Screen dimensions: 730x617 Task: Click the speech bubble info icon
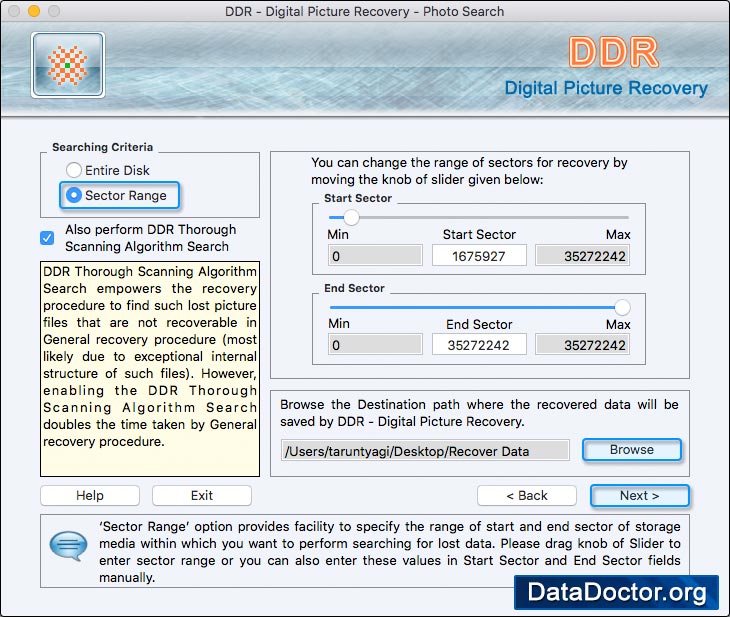[x=68, y=545]
